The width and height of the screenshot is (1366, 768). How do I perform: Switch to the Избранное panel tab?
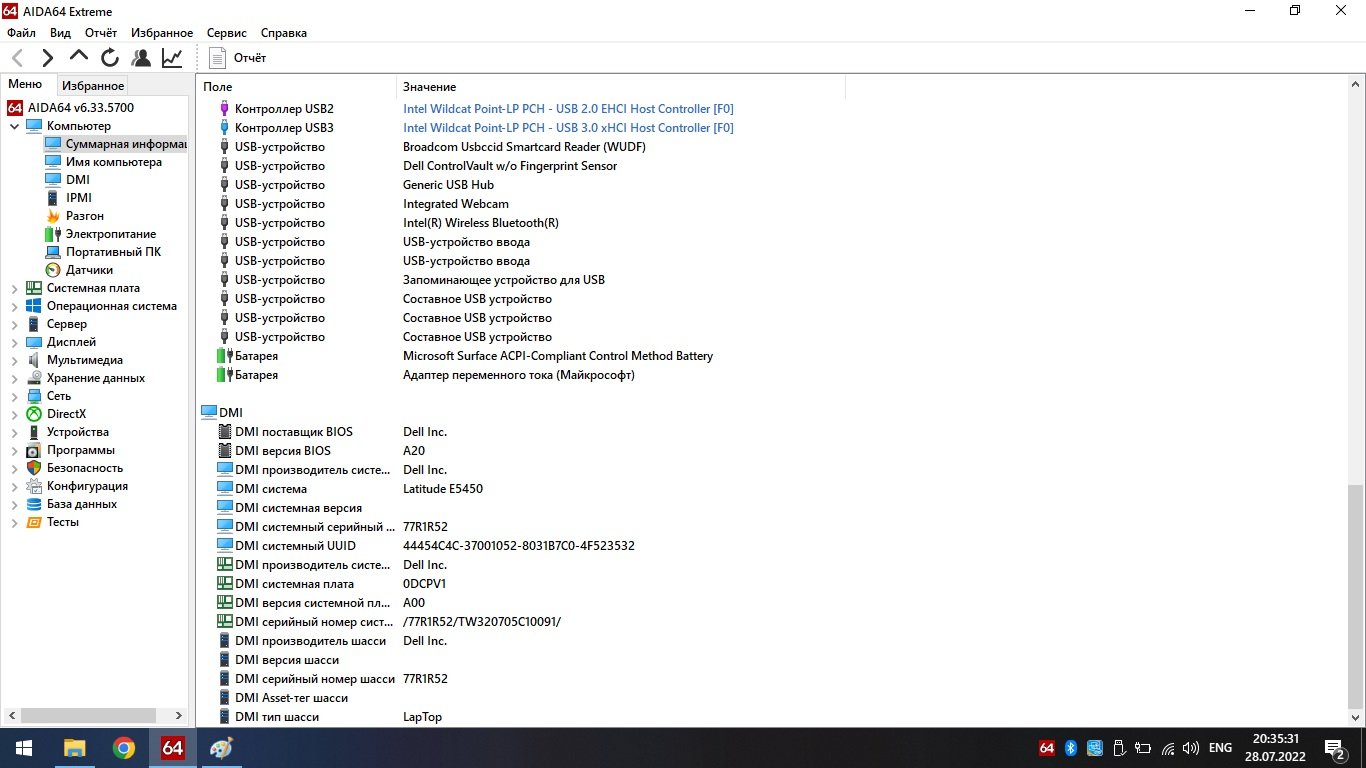93,86
